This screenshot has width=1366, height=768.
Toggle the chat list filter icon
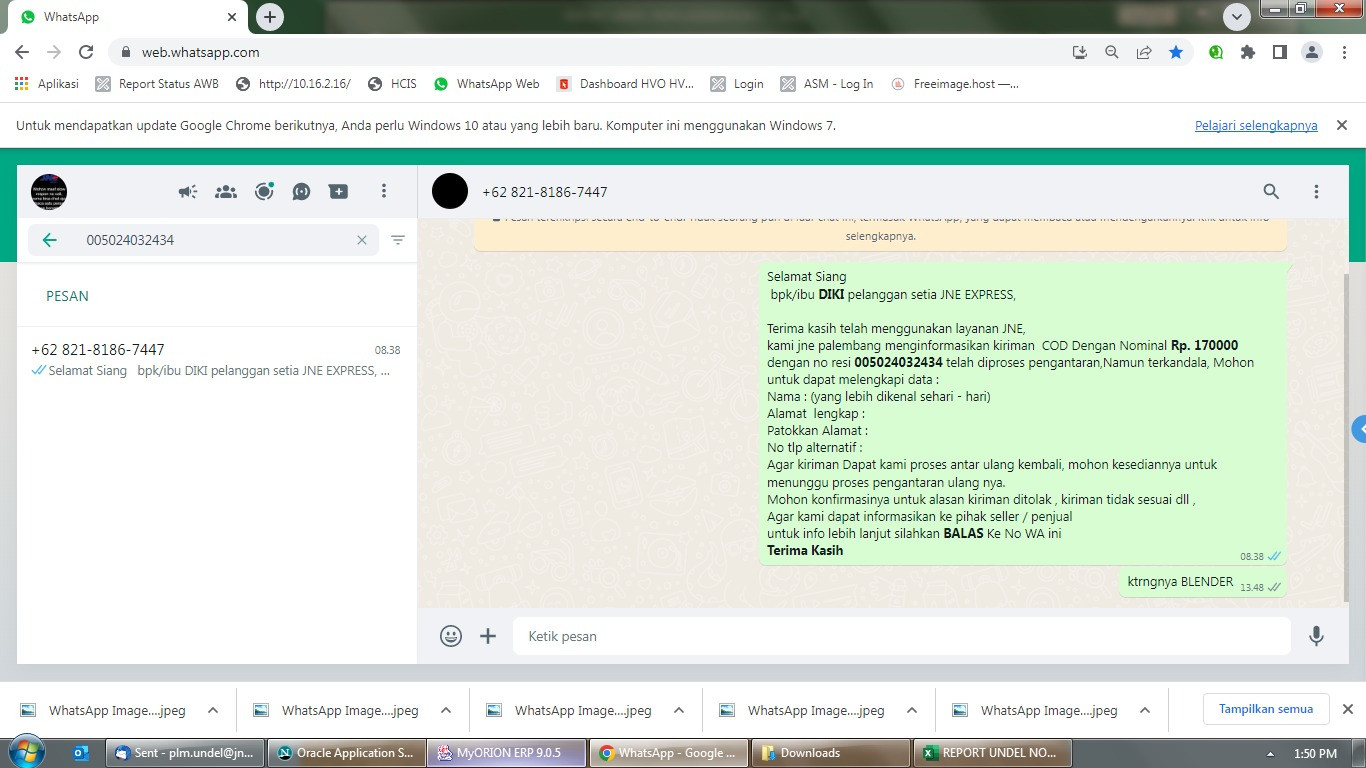click(398, 240)
